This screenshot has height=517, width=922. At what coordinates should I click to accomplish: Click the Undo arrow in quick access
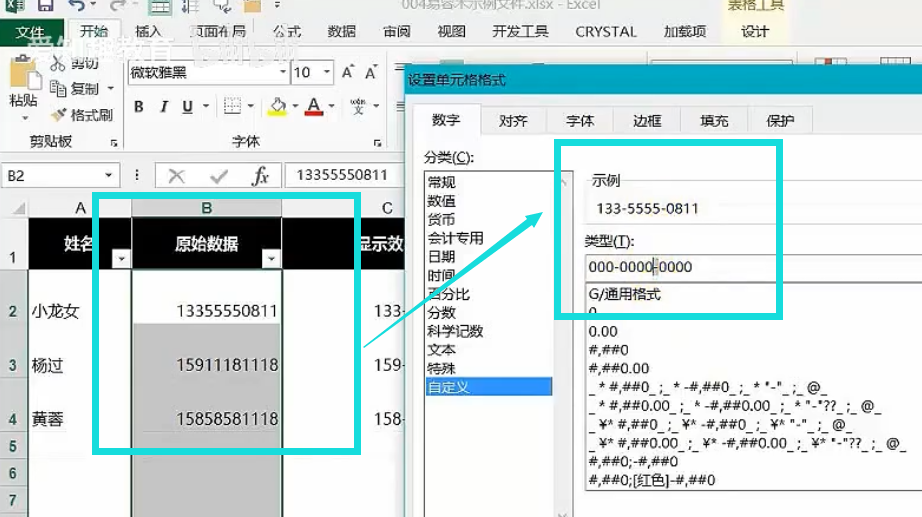(x=75, y=6)
